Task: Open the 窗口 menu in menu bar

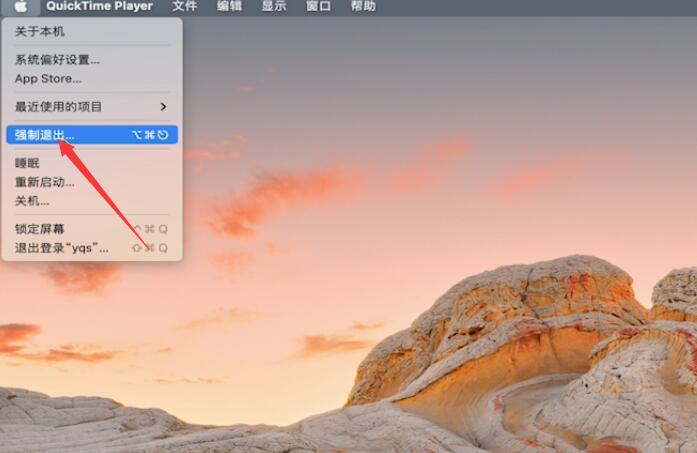Action: click(x=318, y=6)
